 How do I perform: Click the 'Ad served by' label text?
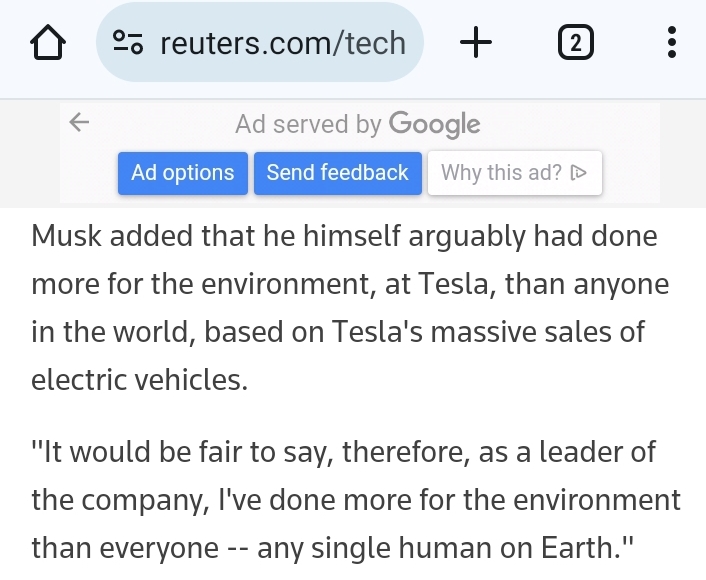point(308,125)
